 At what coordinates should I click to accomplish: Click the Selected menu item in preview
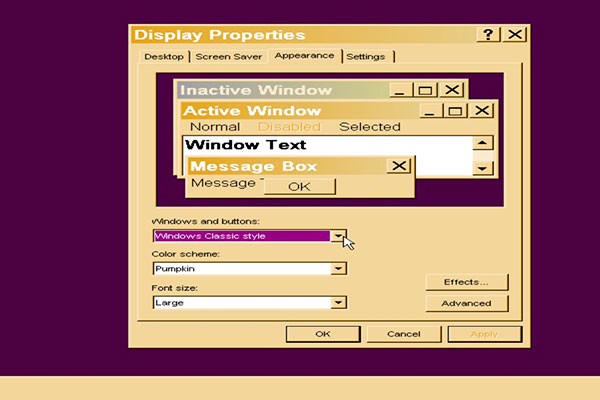370,127
